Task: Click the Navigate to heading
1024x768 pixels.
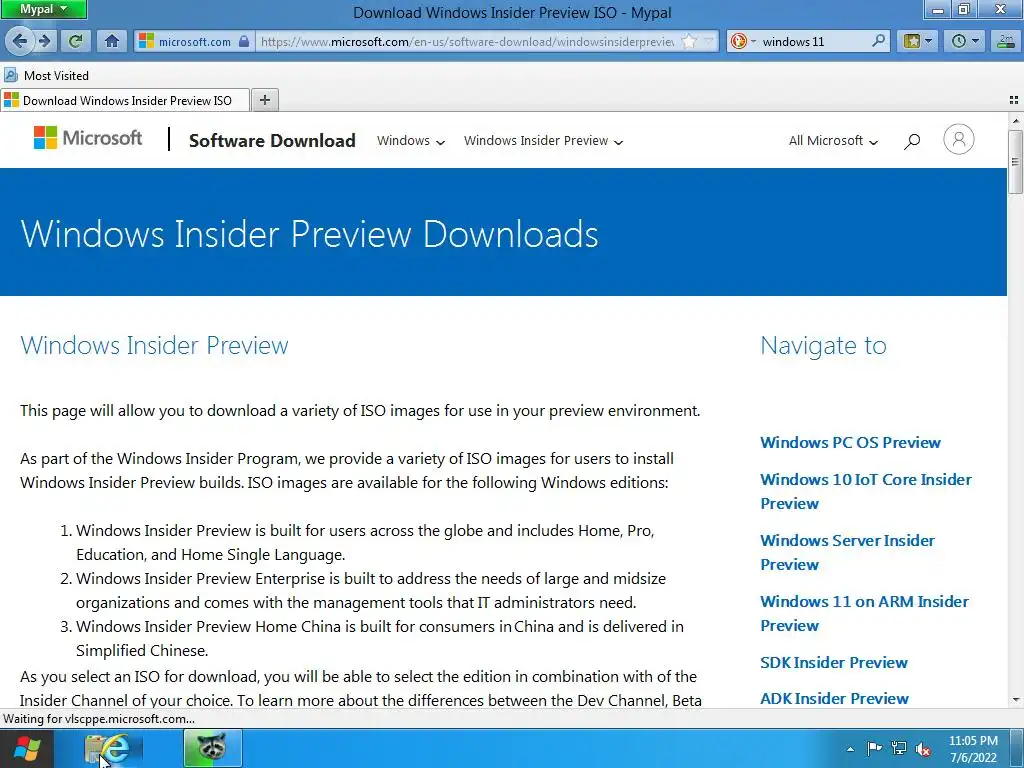Action: [824, 345]
